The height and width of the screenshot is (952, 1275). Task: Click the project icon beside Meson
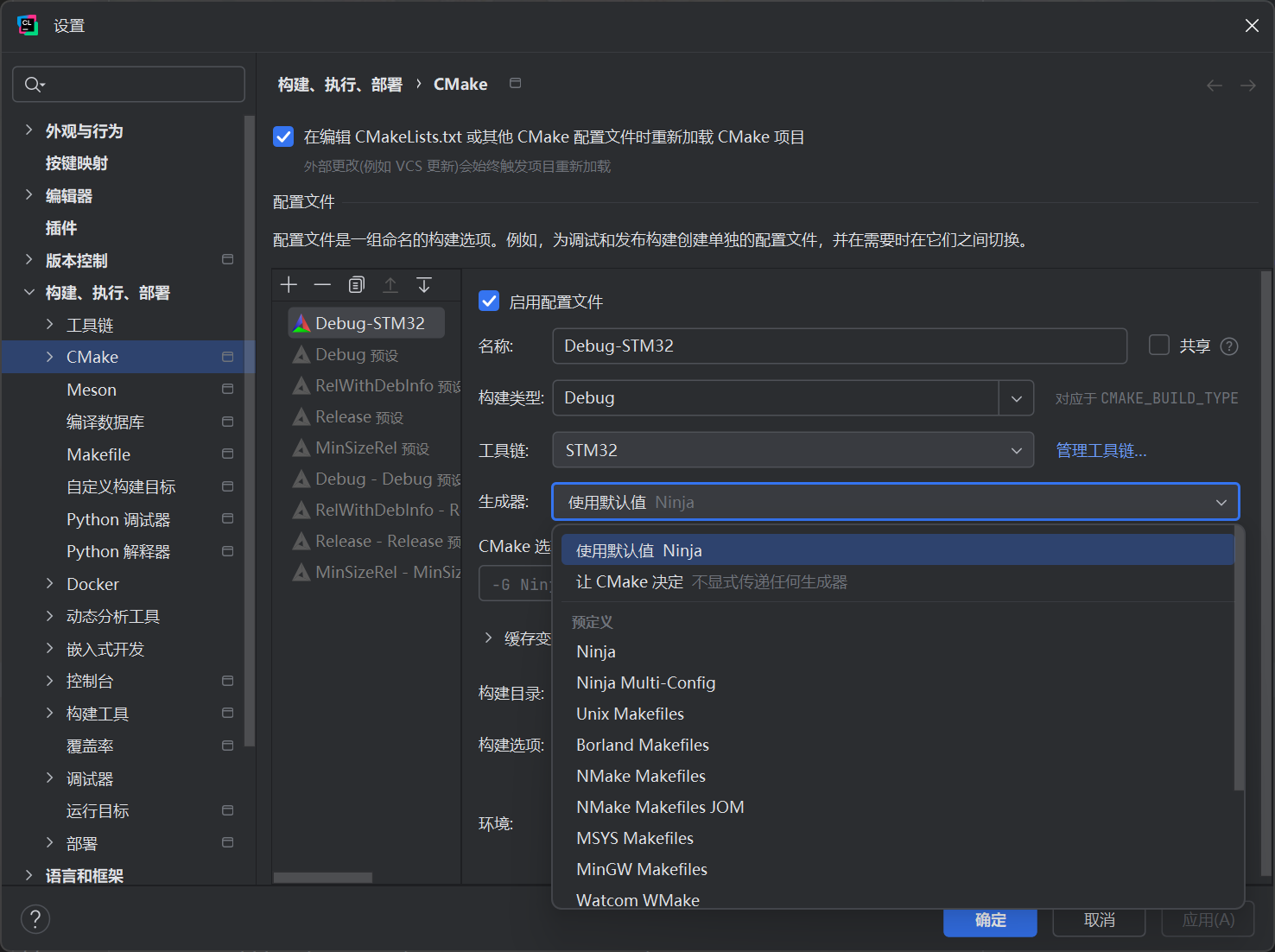(228, 389)
